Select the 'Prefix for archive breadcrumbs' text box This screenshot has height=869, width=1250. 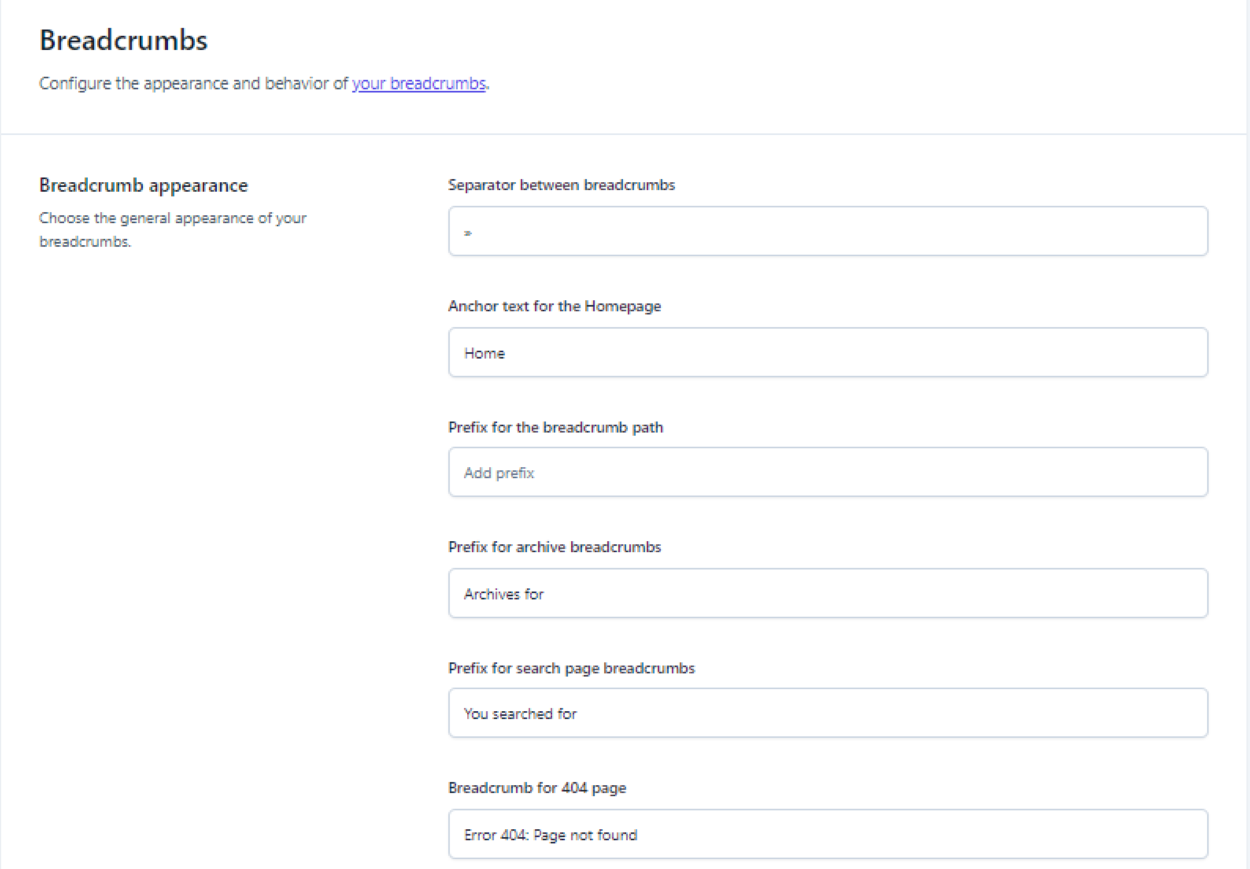point(827,594)
